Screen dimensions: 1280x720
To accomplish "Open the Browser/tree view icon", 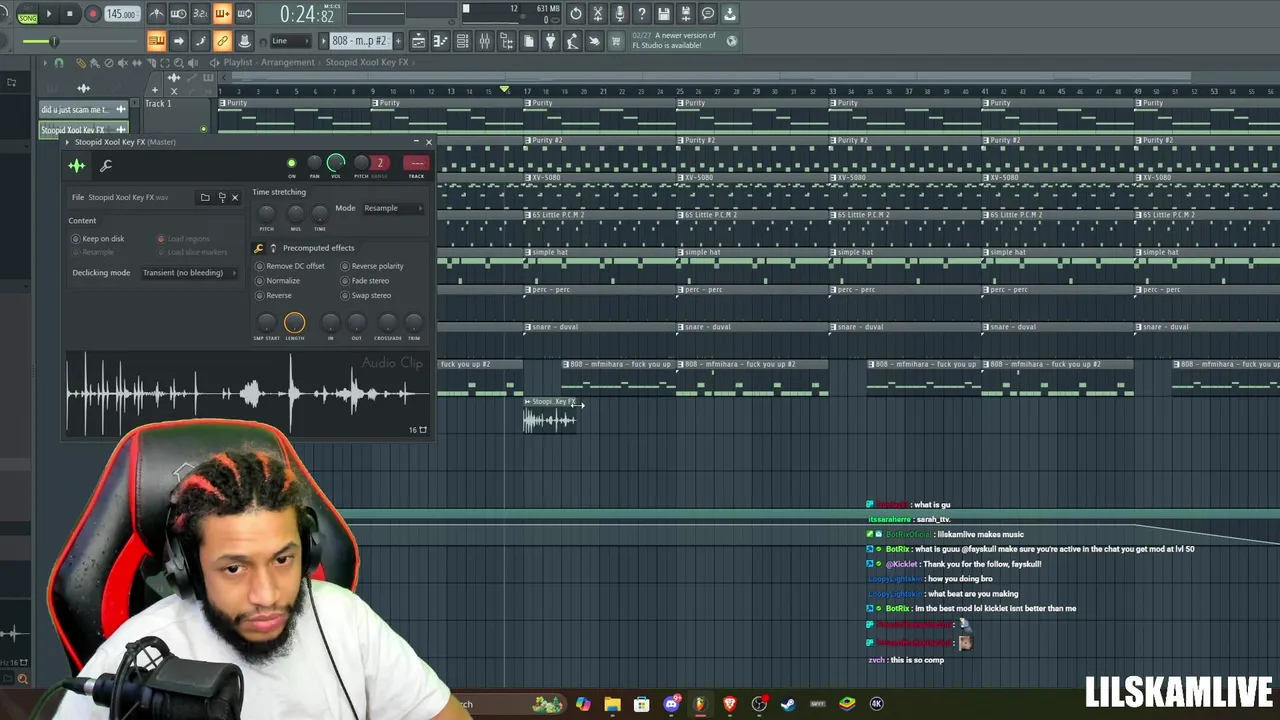I will pos(506,41).
